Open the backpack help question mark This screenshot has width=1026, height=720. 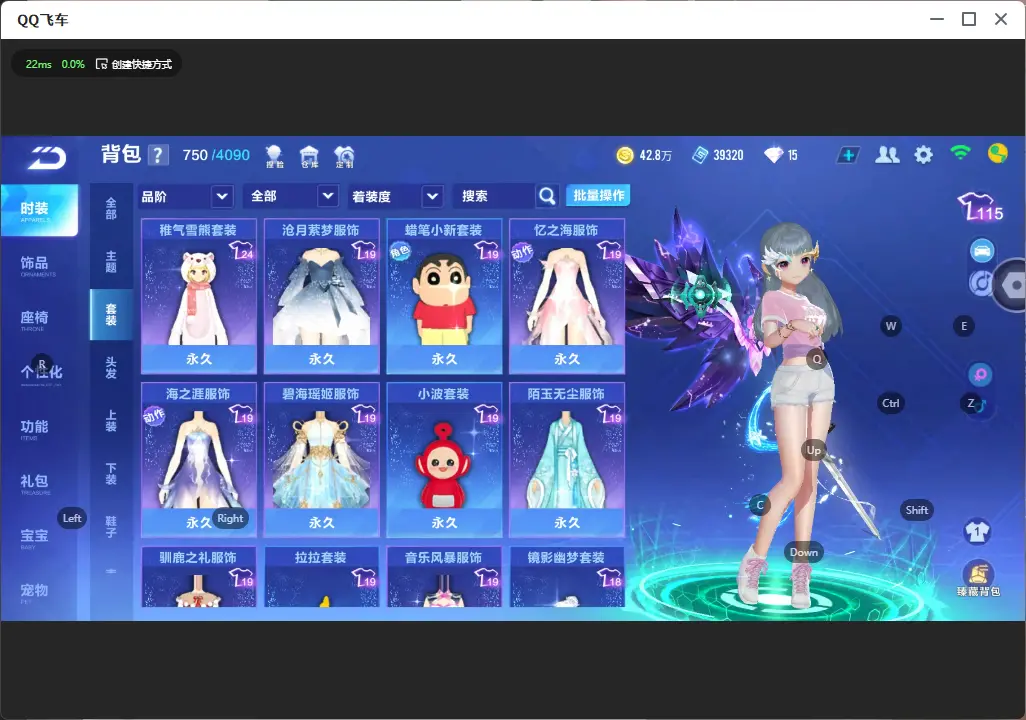(x=158, y=155)
